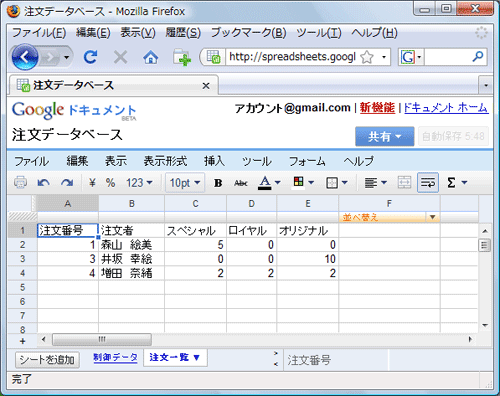Viewport: 500px width, 396px height.
Task: Select the オリジナル header cell
Action: coord(307,230)
